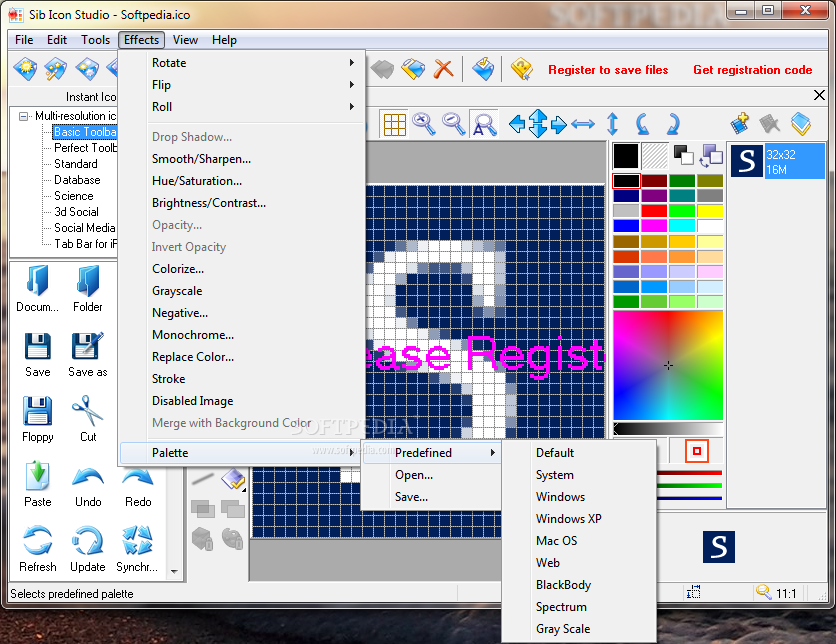Click the first new icon toolbar button
Screen dimensions: 836x644
point(25,69)
